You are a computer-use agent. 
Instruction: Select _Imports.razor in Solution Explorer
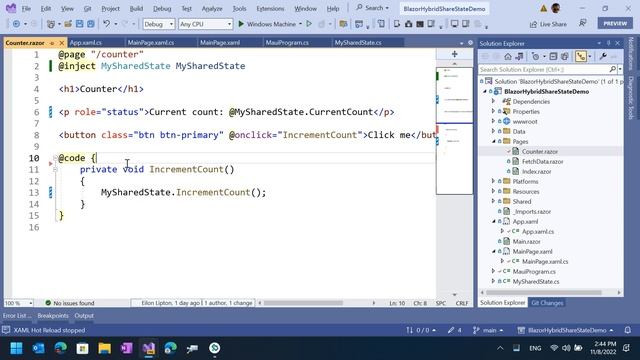[x=531, y=211]
